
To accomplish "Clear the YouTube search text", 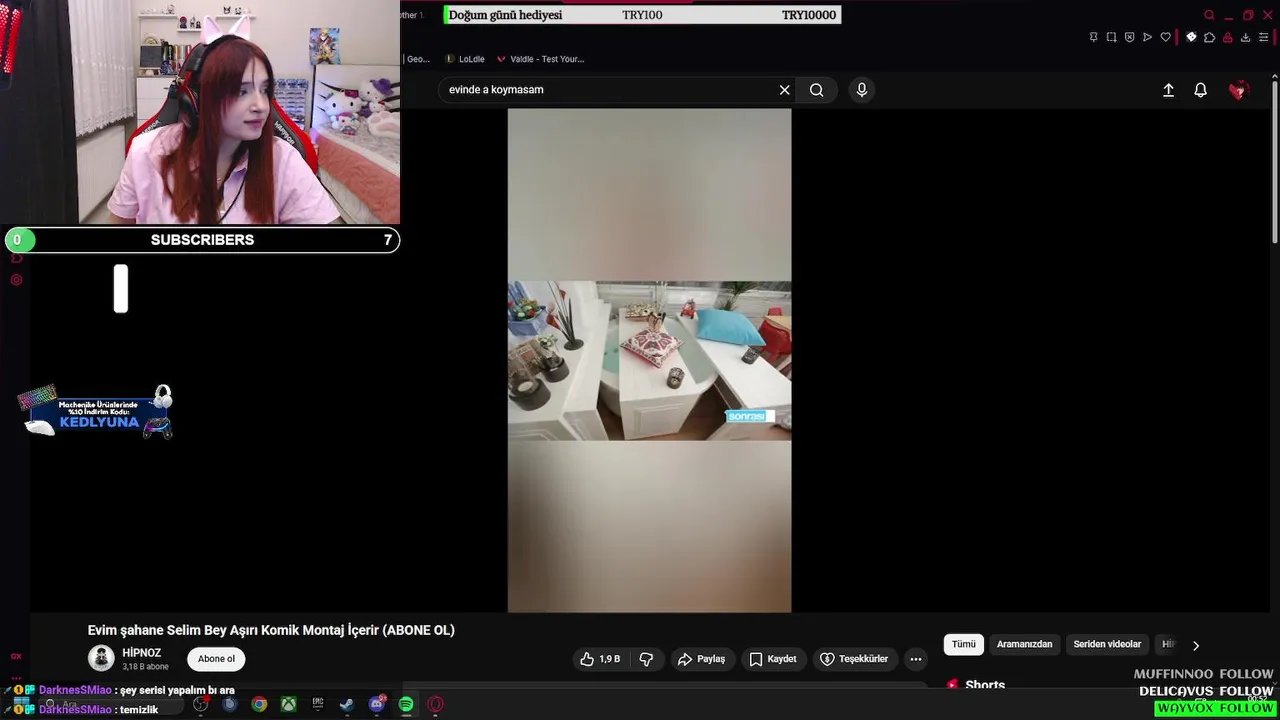I will [x=785, y=90].
